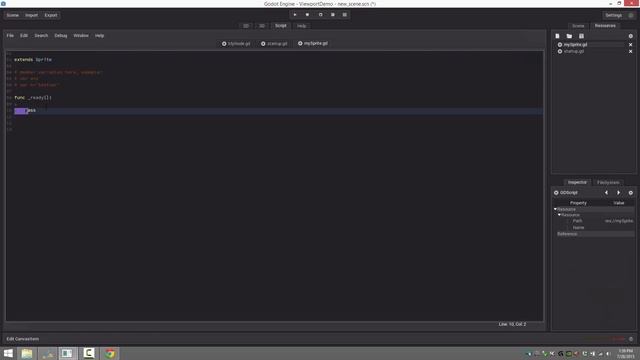Select the mySprite.gd script tab
Viewport: 640px width, 360px height.
click(x=313, y=43)
